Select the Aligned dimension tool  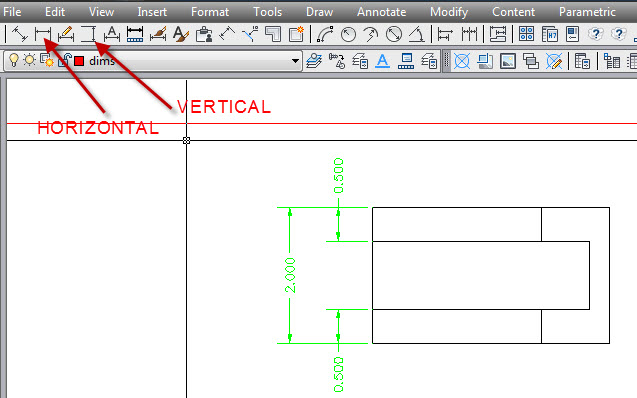19,34
